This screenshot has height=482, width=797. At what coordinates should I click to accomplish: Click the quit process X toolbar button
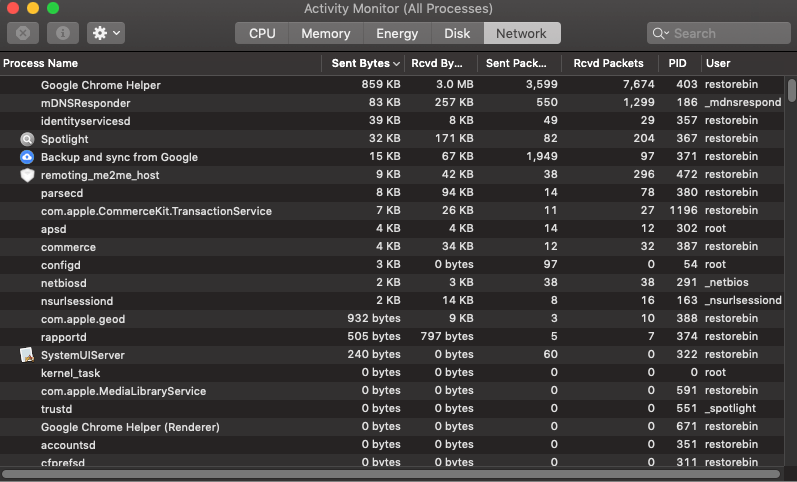click(23, 34)
